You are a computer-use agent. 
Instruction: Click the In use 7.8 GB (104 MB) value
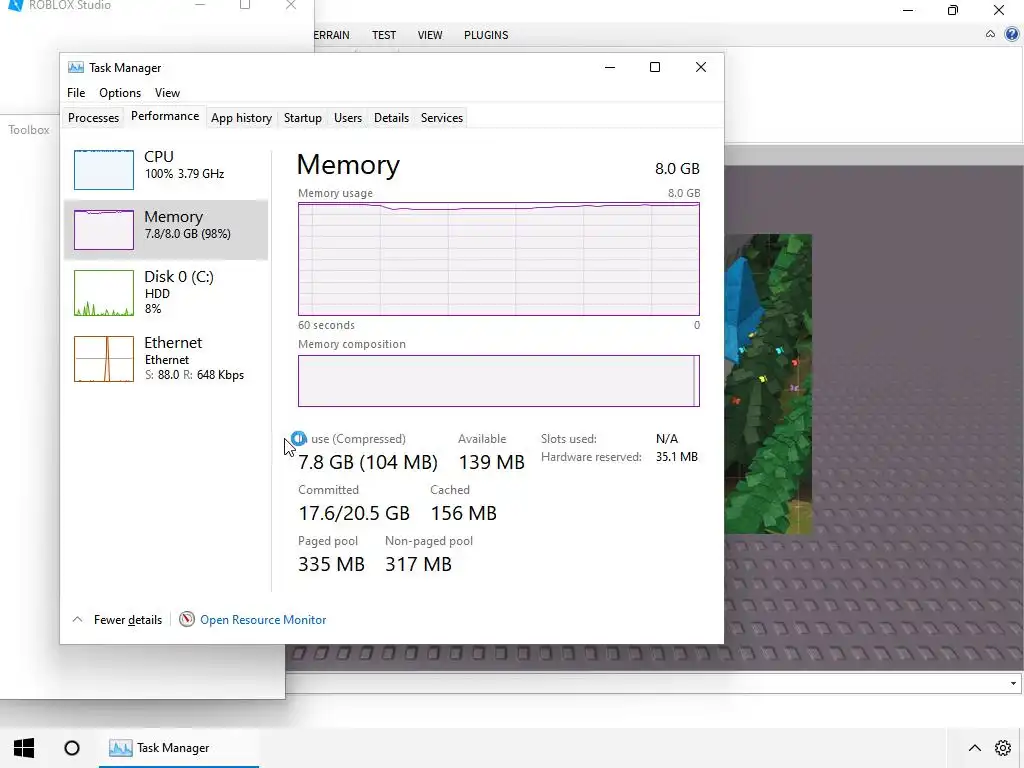point(368,462)
